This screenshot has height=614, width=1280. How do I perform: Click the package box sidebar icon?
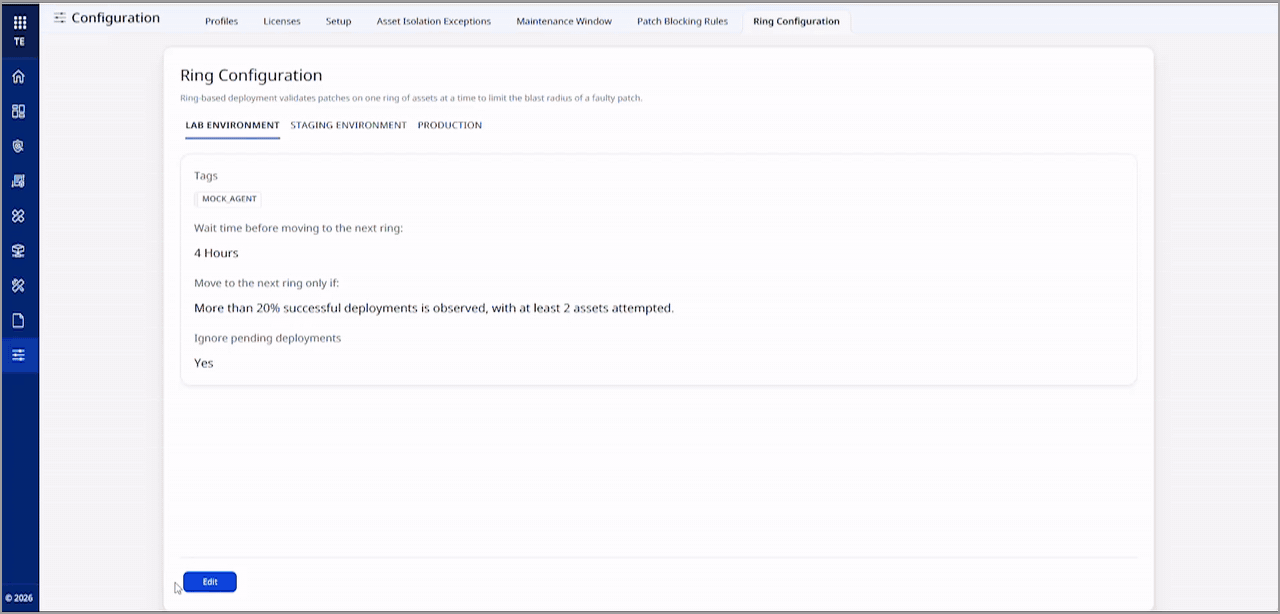coord(18,251)
